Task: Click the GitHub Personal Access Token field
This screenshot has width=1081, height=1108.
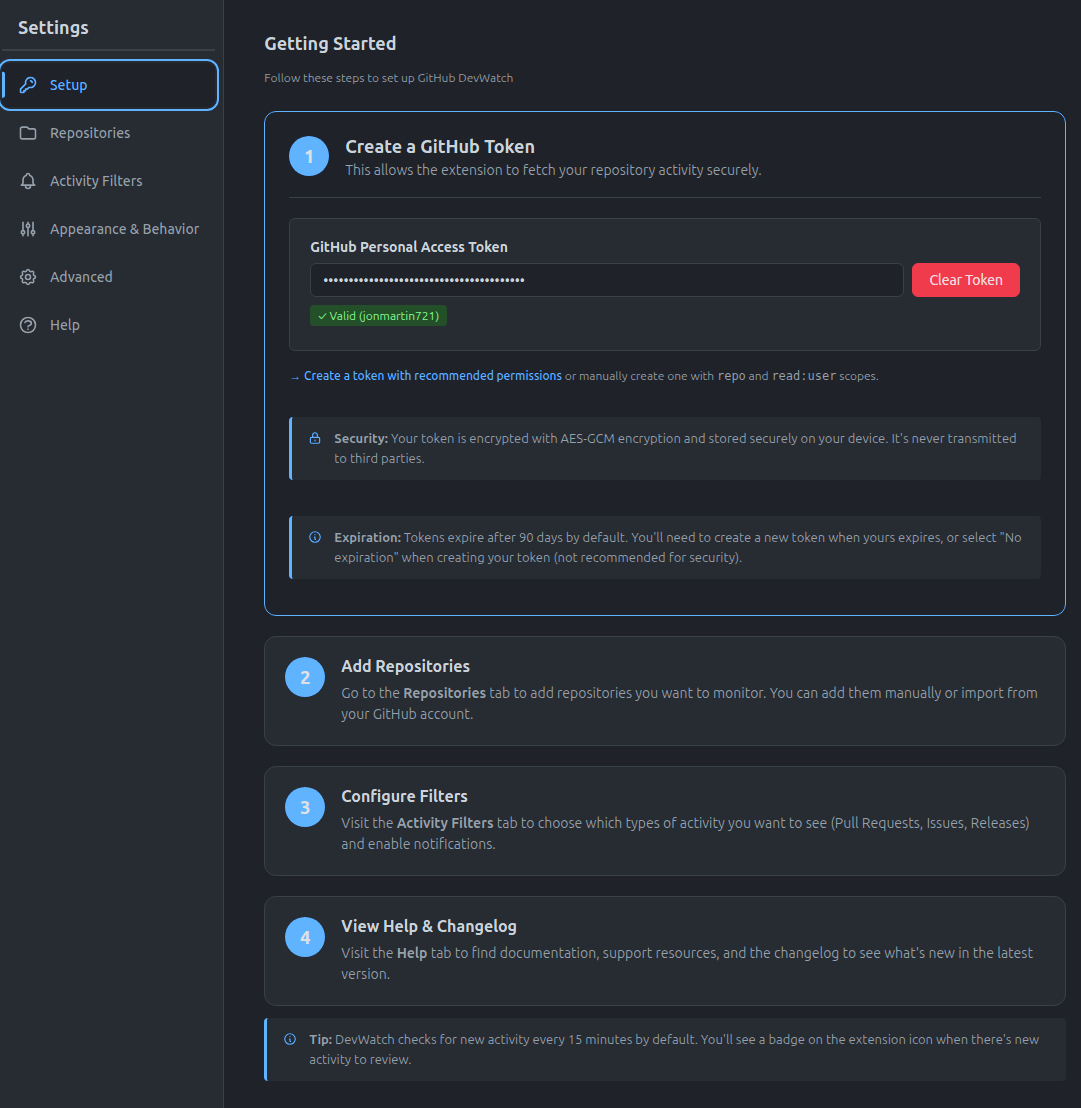Action: tap(606, 280)
